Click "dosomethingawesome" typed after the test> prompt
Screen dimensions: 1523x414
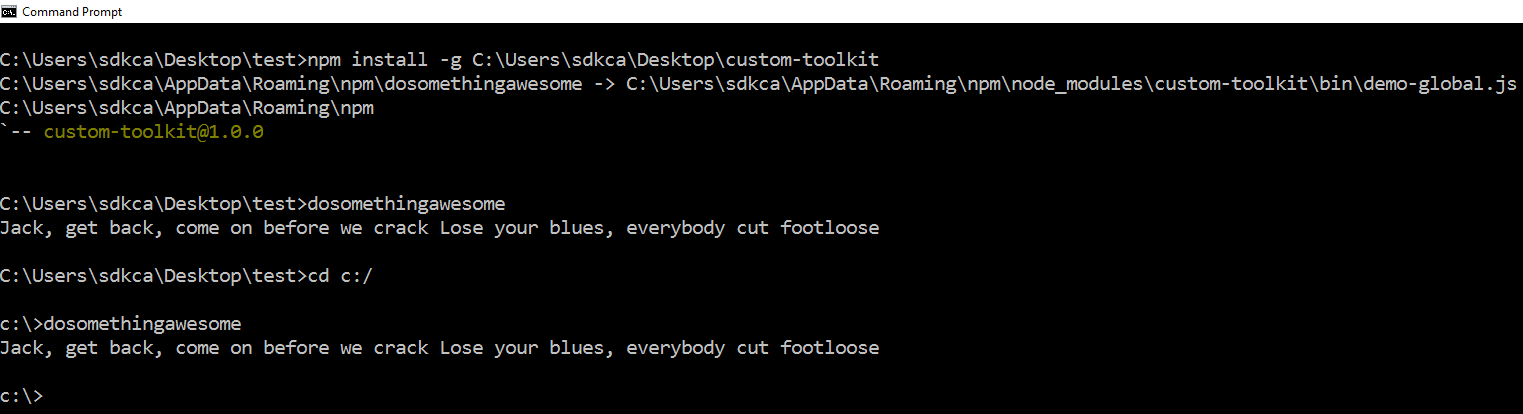click(x=406, y=204)
